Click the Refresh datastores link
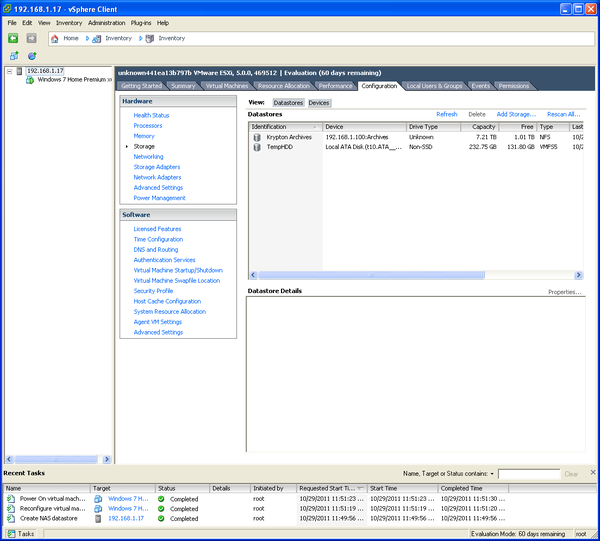Screen dimensions: 600x541 pos(446,114)
